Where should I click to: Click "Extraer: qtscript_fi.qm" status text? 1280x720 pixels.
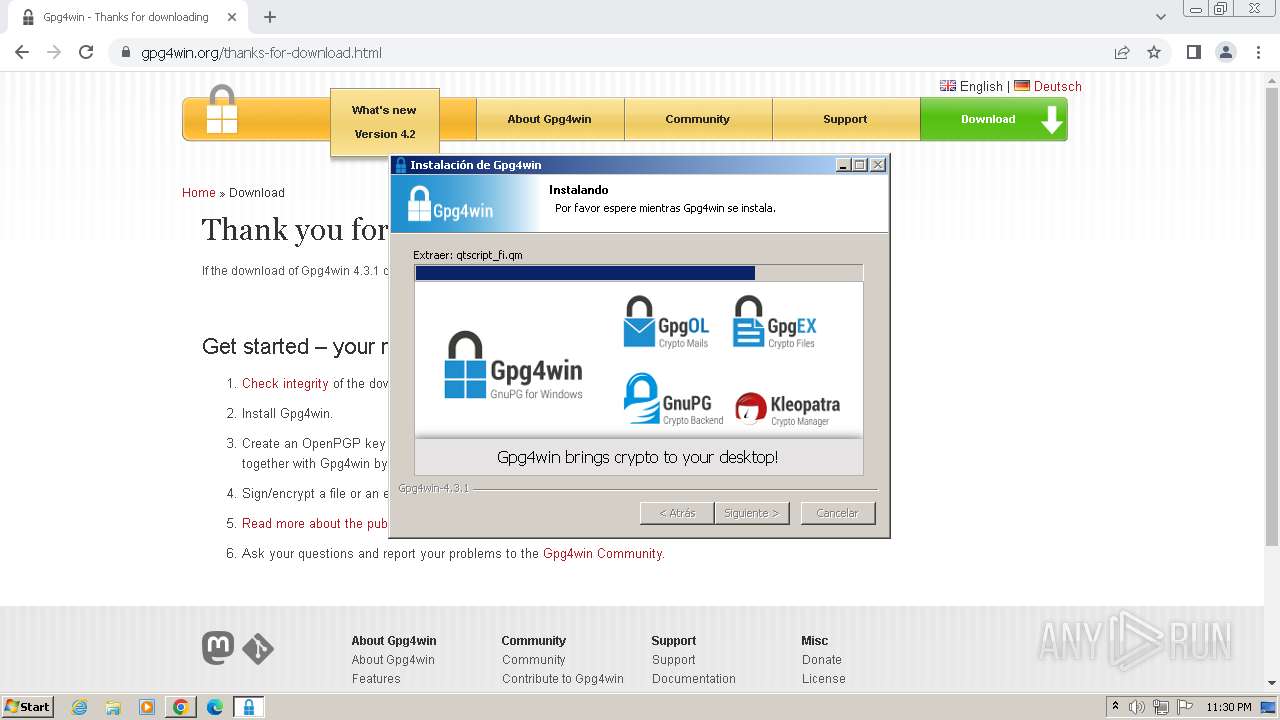(x=468, y=255)
